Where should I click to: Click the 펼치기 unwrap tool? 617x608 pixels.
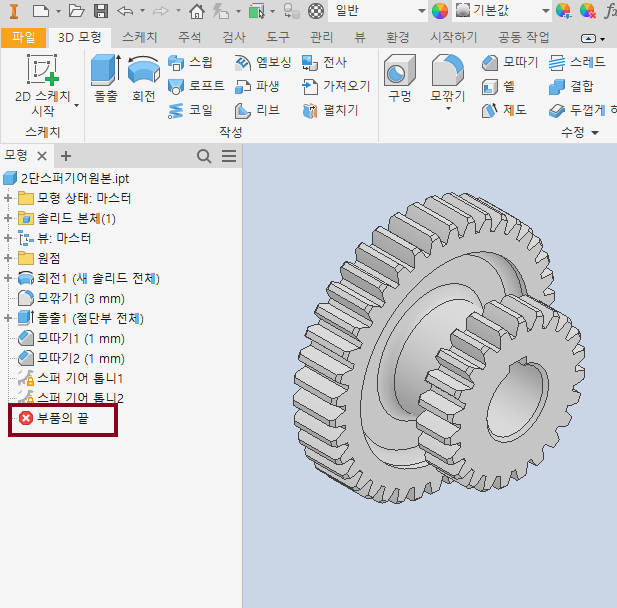click(x=330, y=110)
